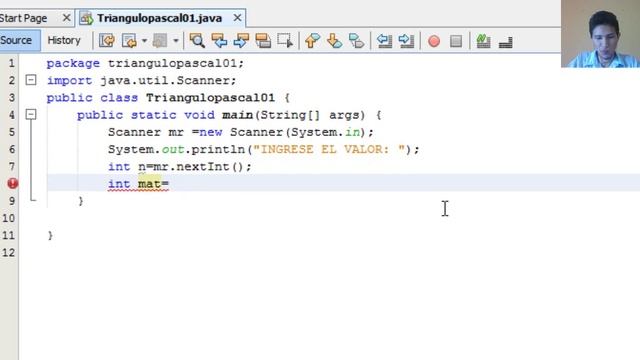Image resolution: width=640 pixels, height=360 pixels.
Task: Click the greyed Forward navigation icon
Action: tap(160, 41)
